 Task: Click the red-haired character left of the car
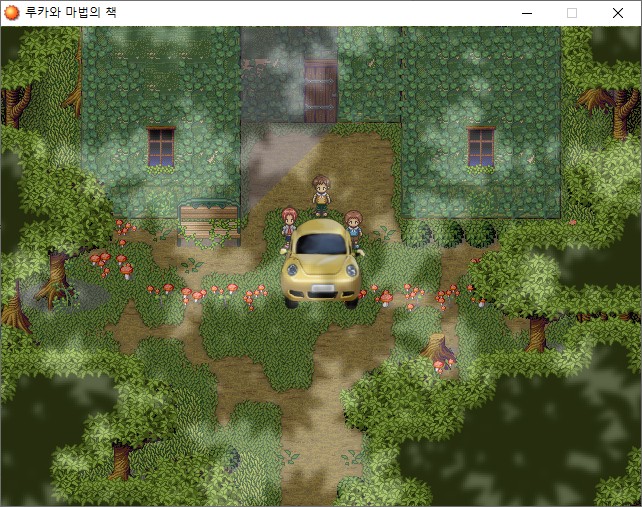tap(289, 226)
